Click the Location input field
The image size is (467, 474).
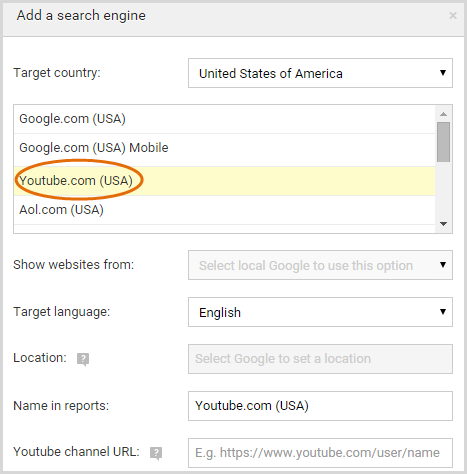[x=320, y=359]
